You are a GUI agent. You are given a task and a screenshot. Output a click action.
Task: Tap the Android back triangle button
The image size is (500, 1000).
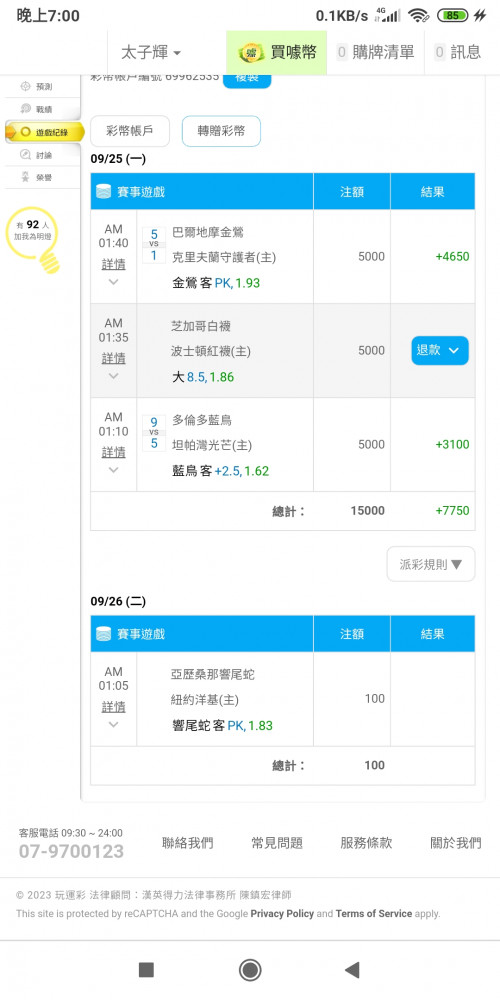[x=351, y=970]
